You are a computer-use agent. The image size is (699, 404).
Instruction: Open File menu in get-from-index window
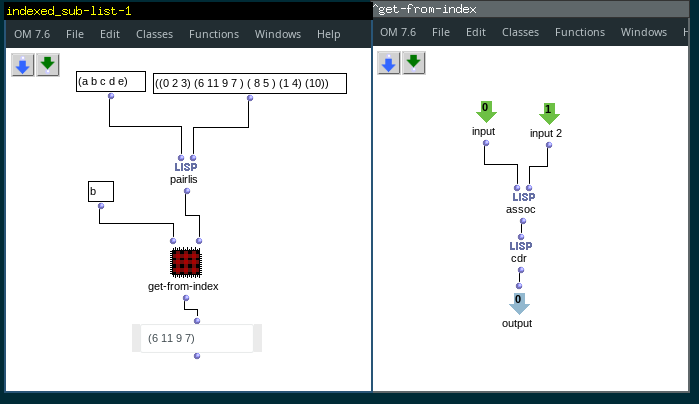click(440, 32)
